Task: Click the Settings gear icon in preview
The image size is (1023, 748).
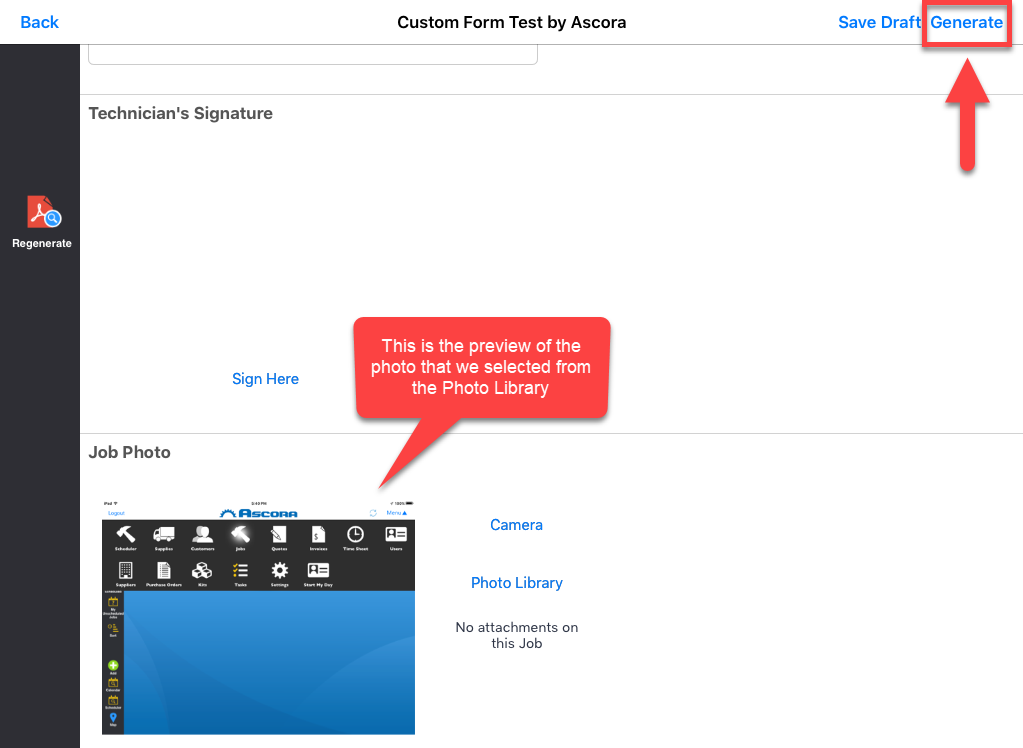Action: [x=280, y=571]
